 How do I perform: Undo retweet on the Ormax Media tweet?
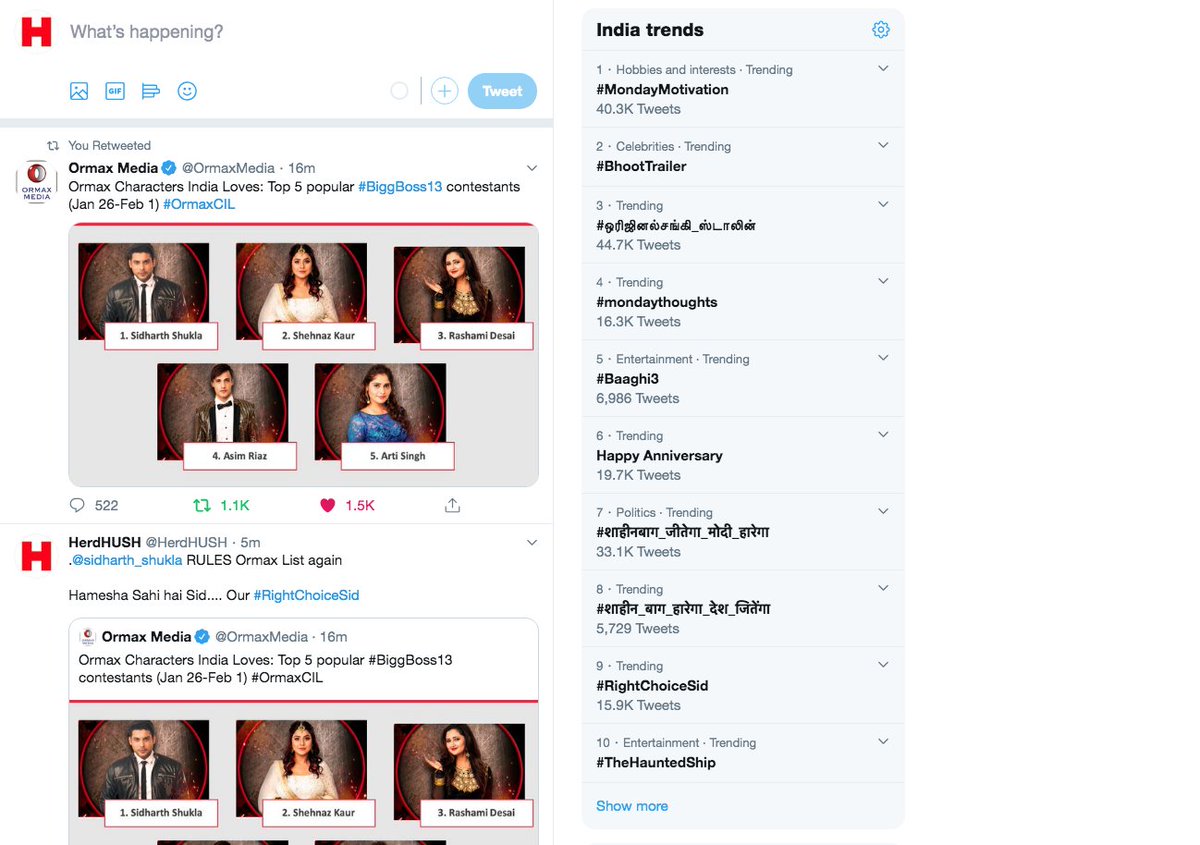(x=201, y=505)
